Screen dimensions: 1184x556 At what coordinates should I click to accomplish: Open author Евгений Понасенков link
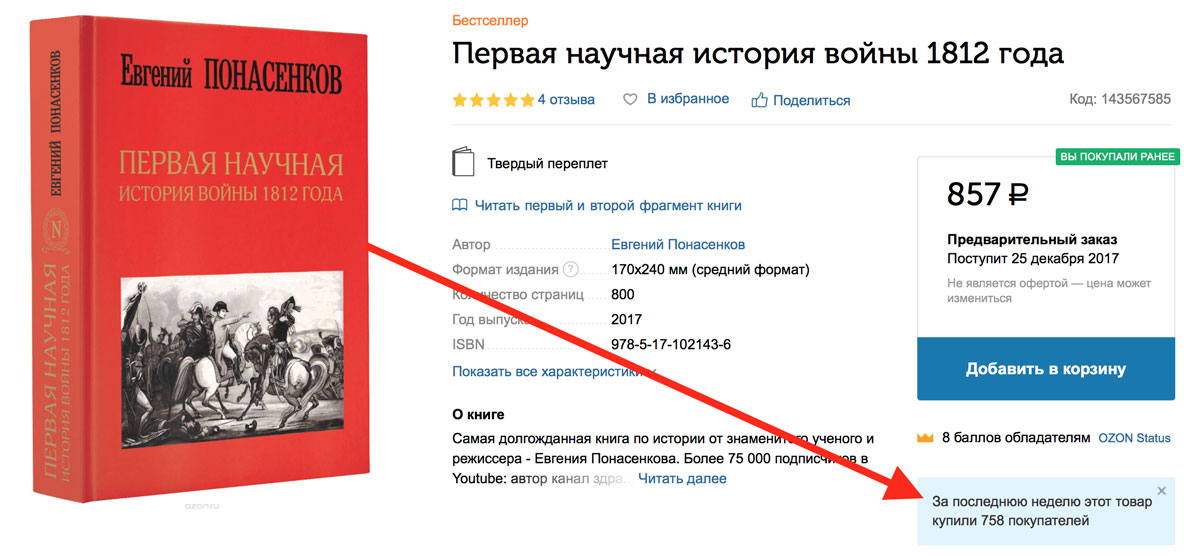click(x=678, y=245)
